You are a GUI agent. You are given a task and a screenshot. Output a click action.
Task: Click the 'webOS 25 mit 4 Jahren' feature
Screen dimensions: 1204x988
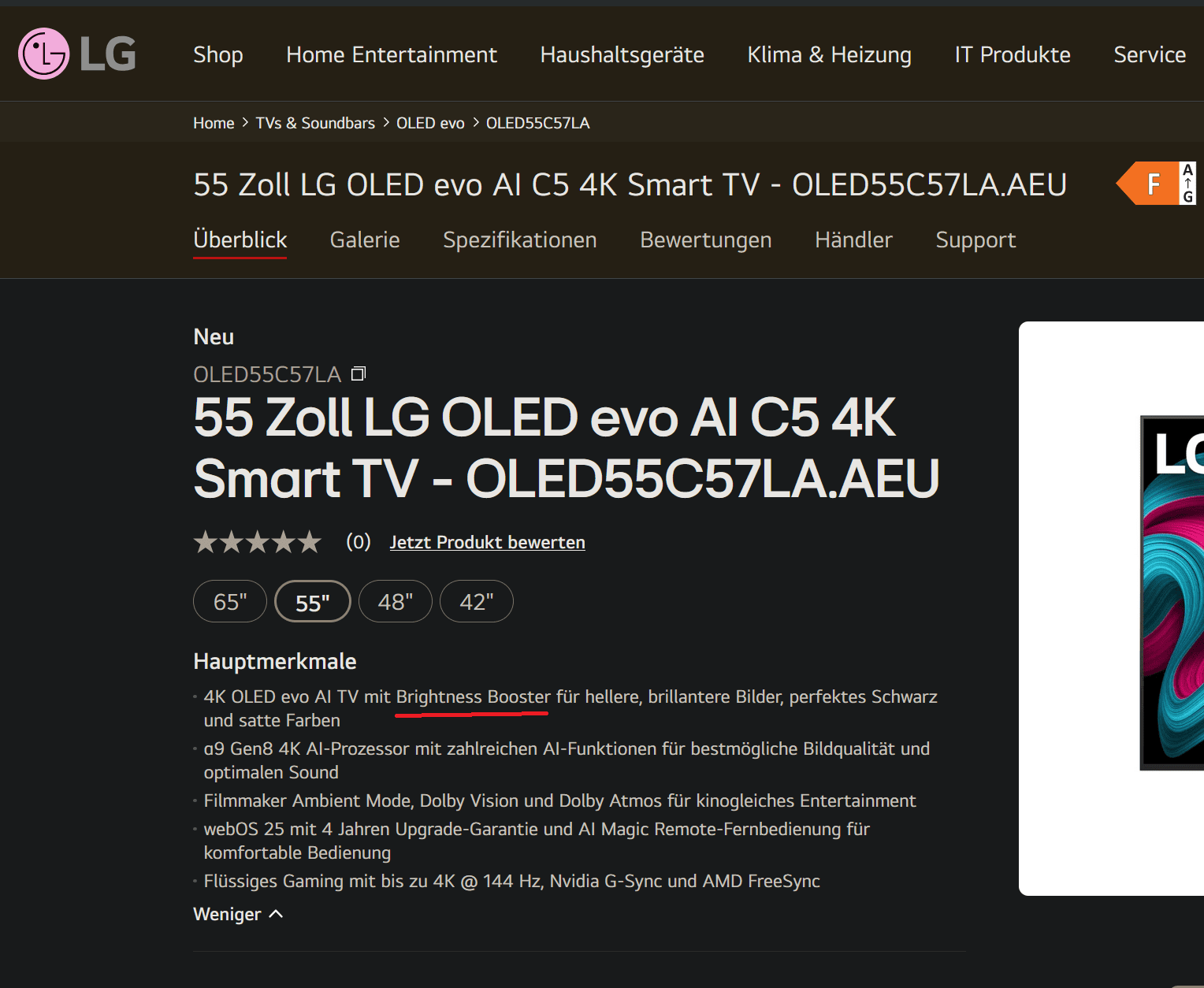pos(537,841)
